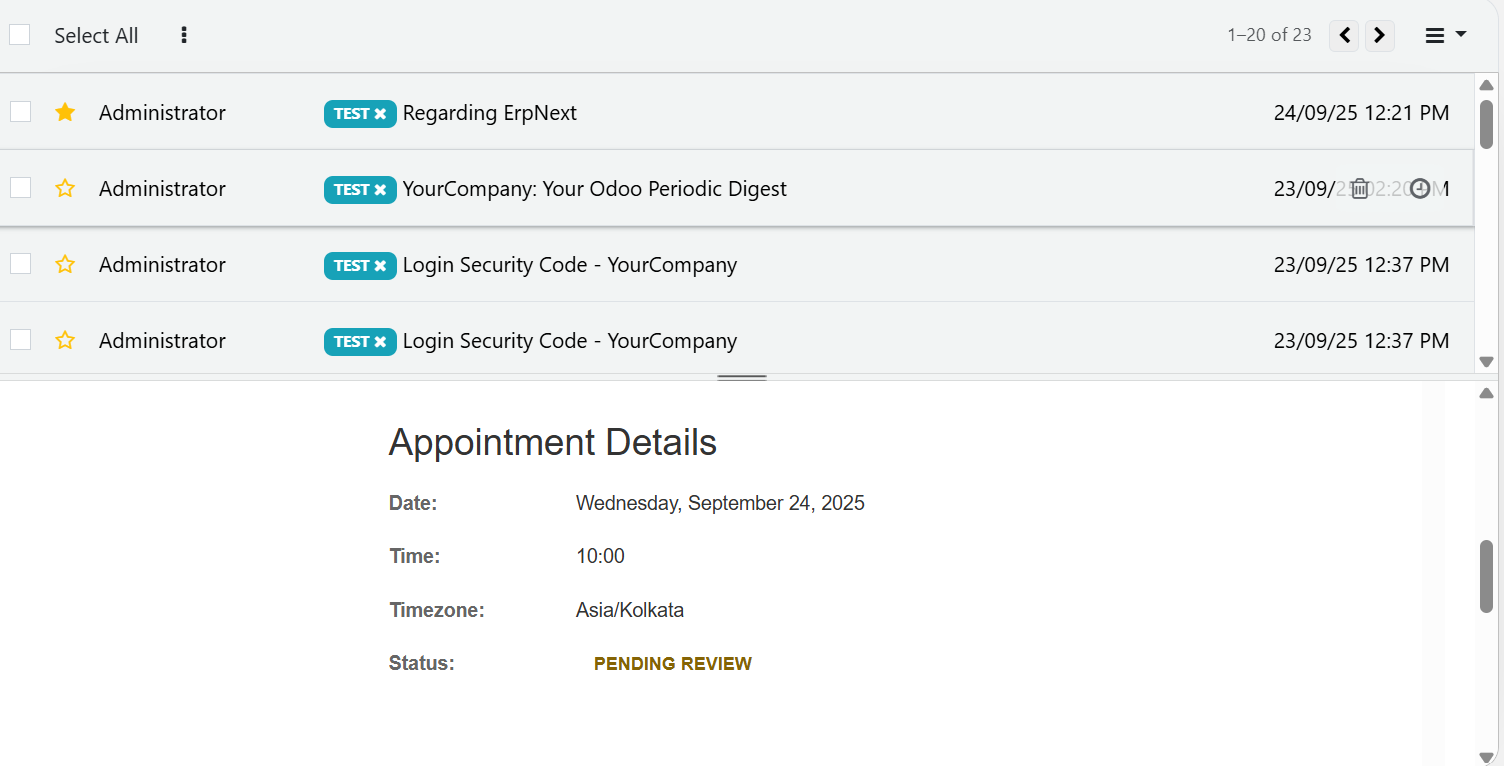Click the split pane divider handle
The height and width of the screenshot is (766, 1504).
[742, 378]
